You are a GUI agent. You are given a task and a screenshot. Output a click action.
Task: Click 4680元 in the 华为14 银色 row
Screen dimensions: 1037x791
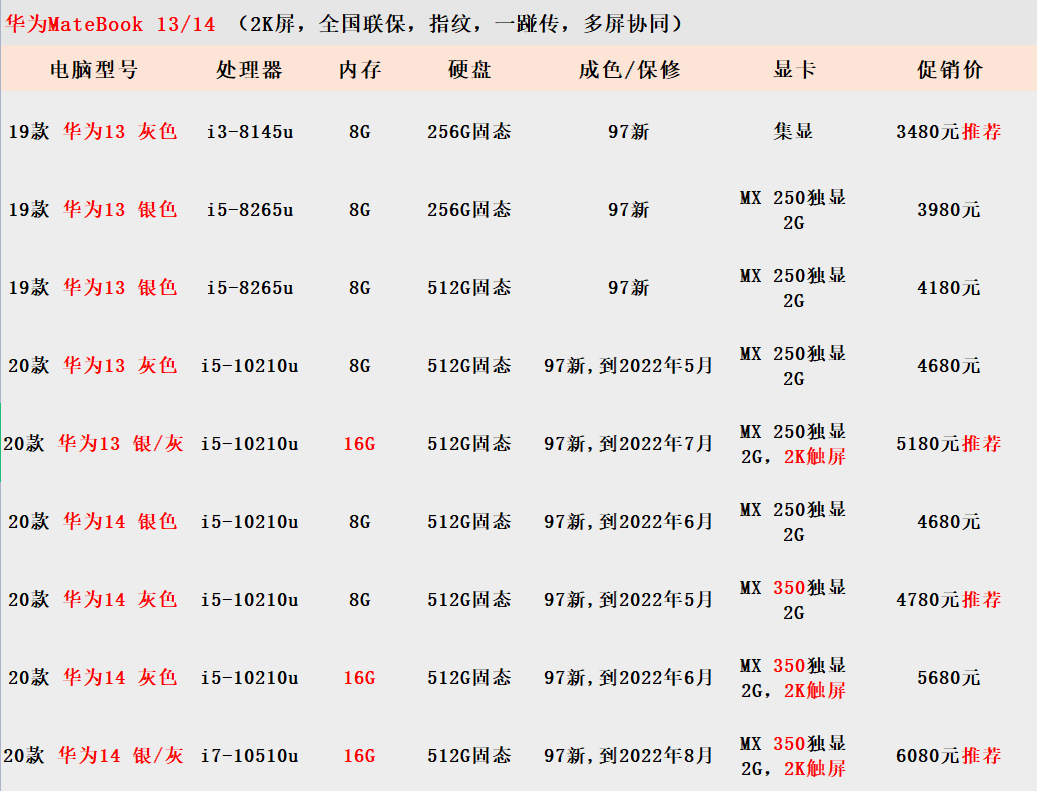948,522
